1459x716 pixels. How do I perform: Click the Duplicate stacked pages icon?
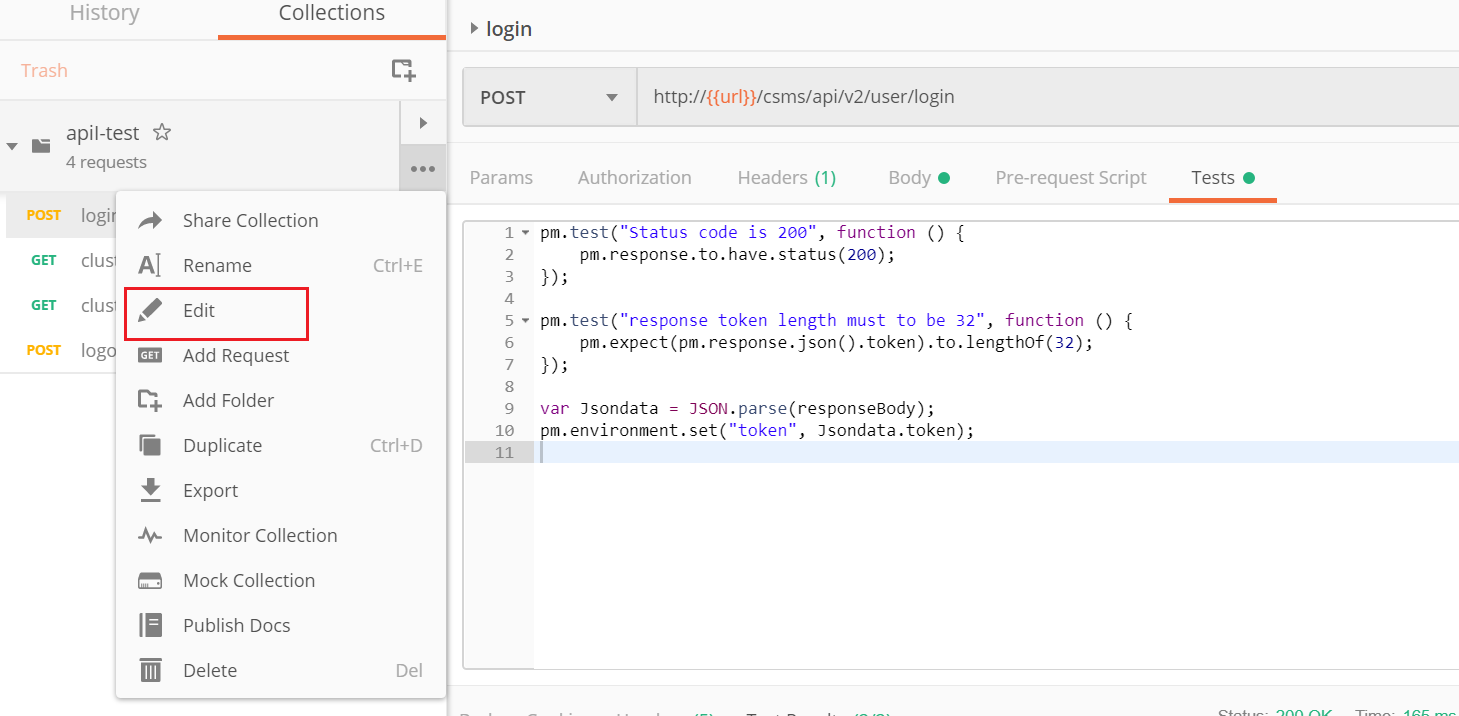tap(150, 446)
